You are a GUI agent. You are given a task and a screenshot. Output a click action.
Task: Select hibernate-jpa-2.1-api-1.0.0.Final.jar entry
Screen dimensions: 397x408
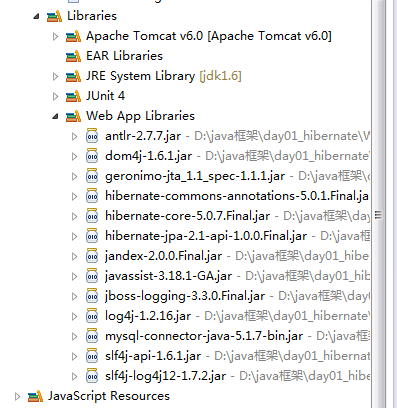206,236
